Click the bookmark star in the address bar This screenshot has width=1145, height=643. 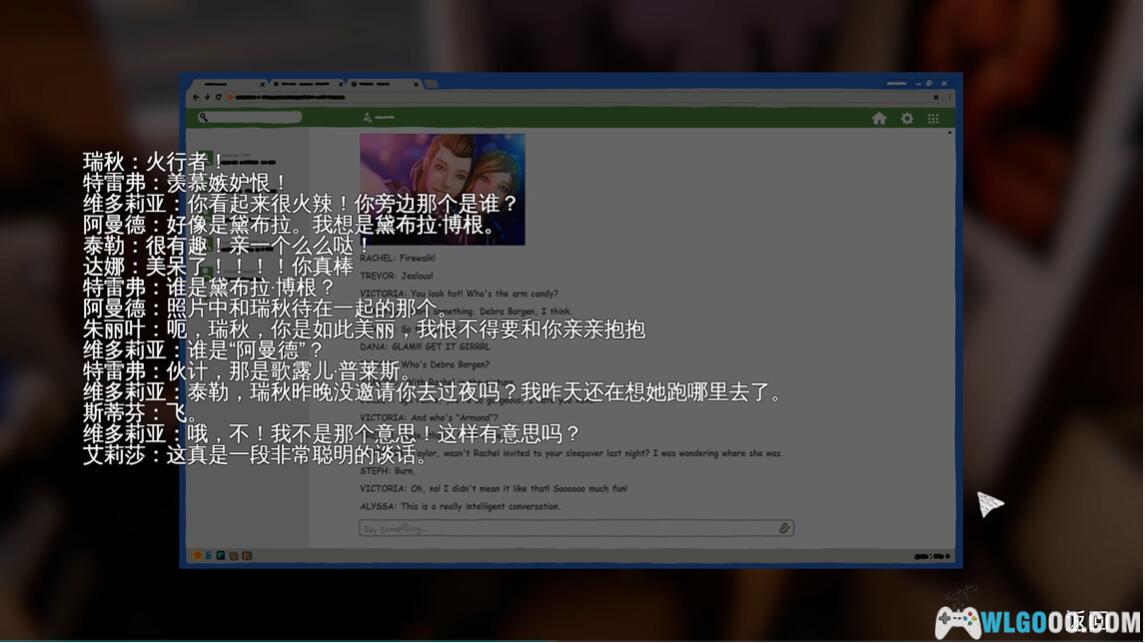[936, 98]
